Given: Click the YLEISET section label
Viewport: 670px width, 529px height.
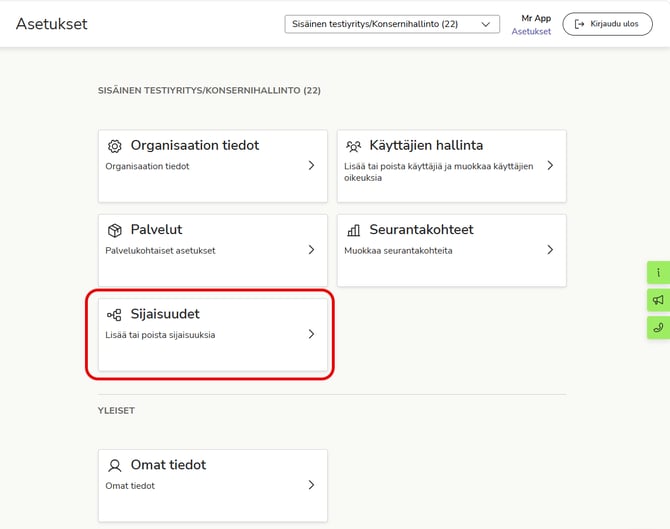Looking at the screenshot, I should coord(116,411).
